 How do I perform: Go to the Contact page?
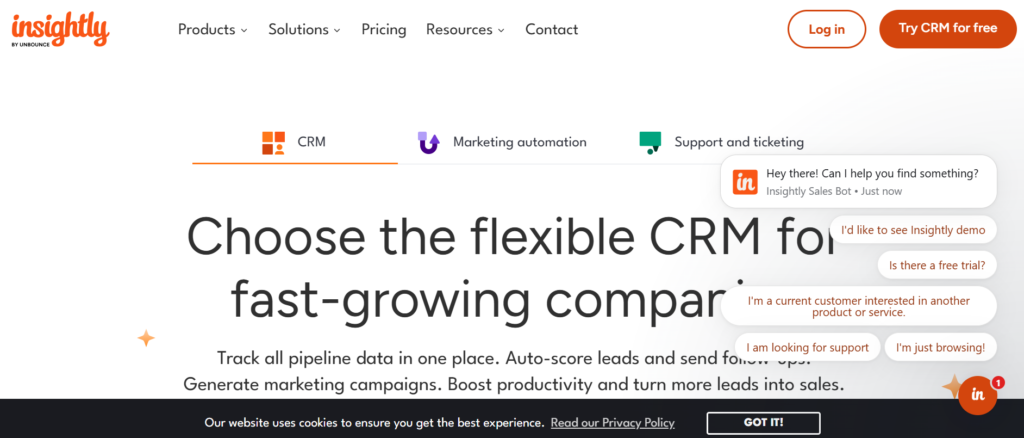pos(551,30)
